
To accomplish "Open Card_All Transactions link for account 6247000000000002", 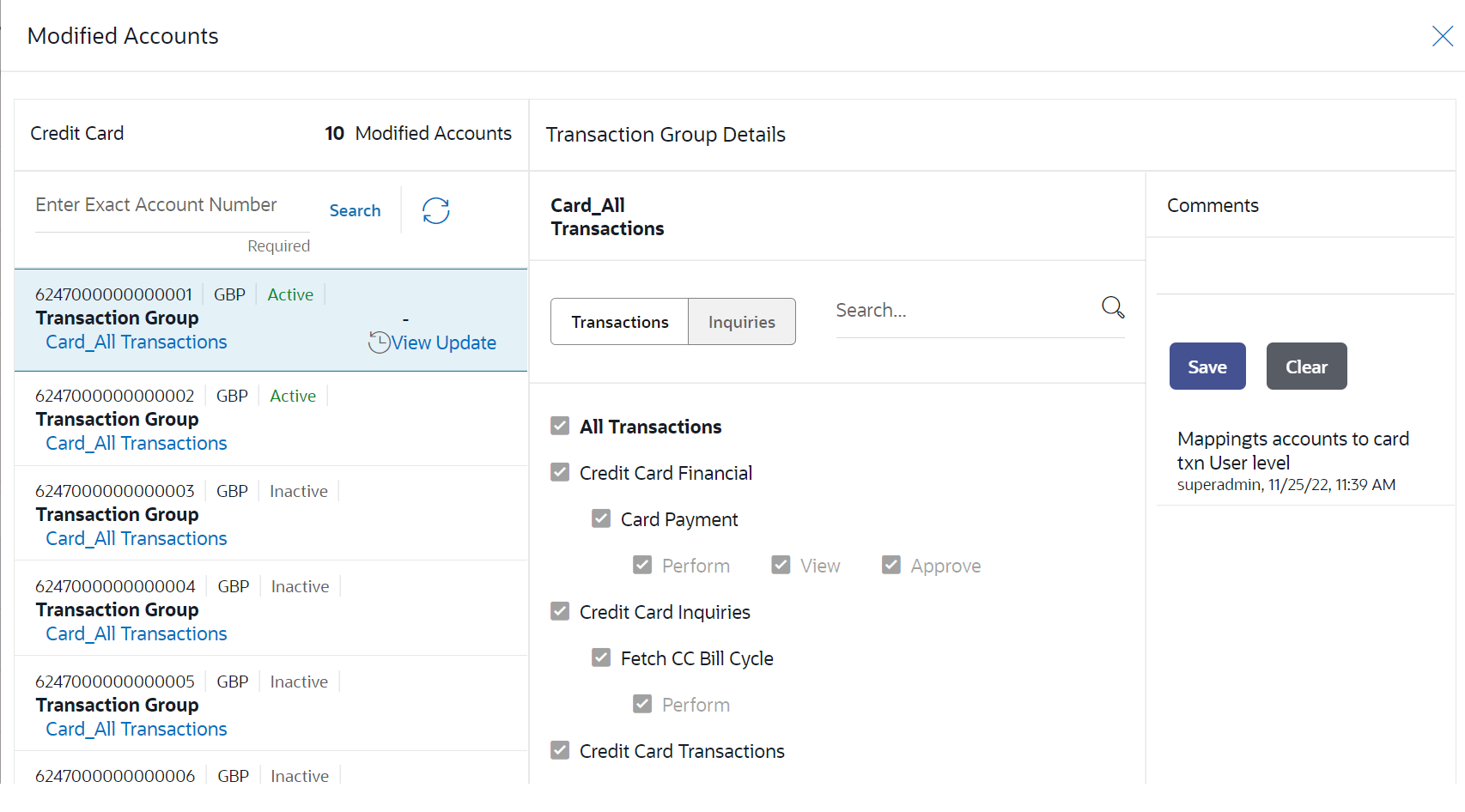I will [137, 443].
